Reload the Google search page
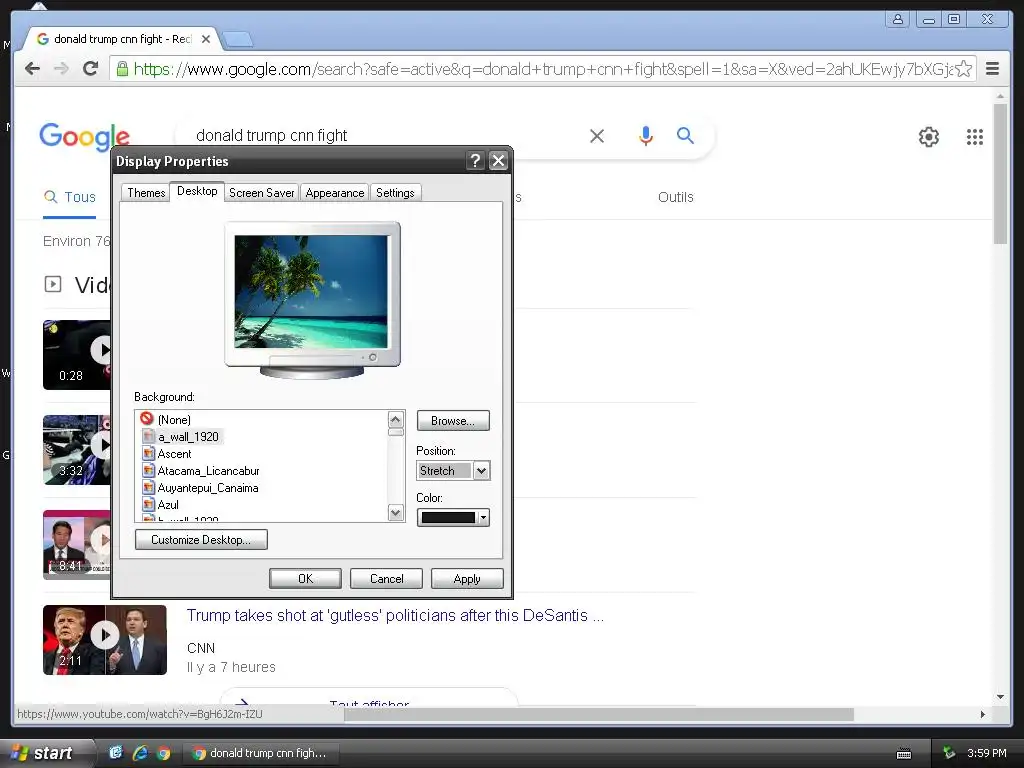The height and width of the screenshot is (768, 1024). tap(91, 69)
